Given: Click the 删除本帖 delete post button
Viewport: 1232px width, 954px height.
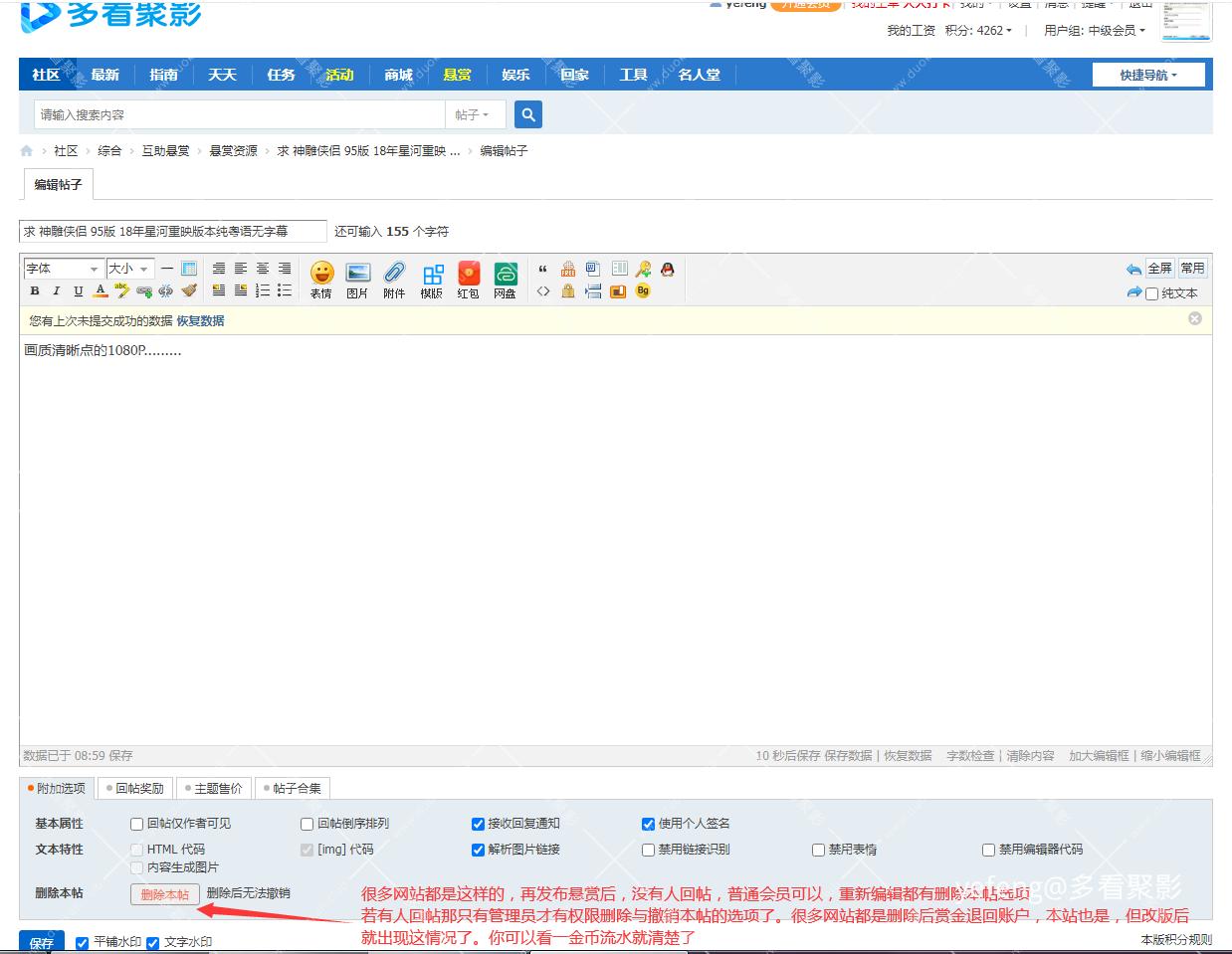Looking at the screenshot, I should click(x=165, y=894).
